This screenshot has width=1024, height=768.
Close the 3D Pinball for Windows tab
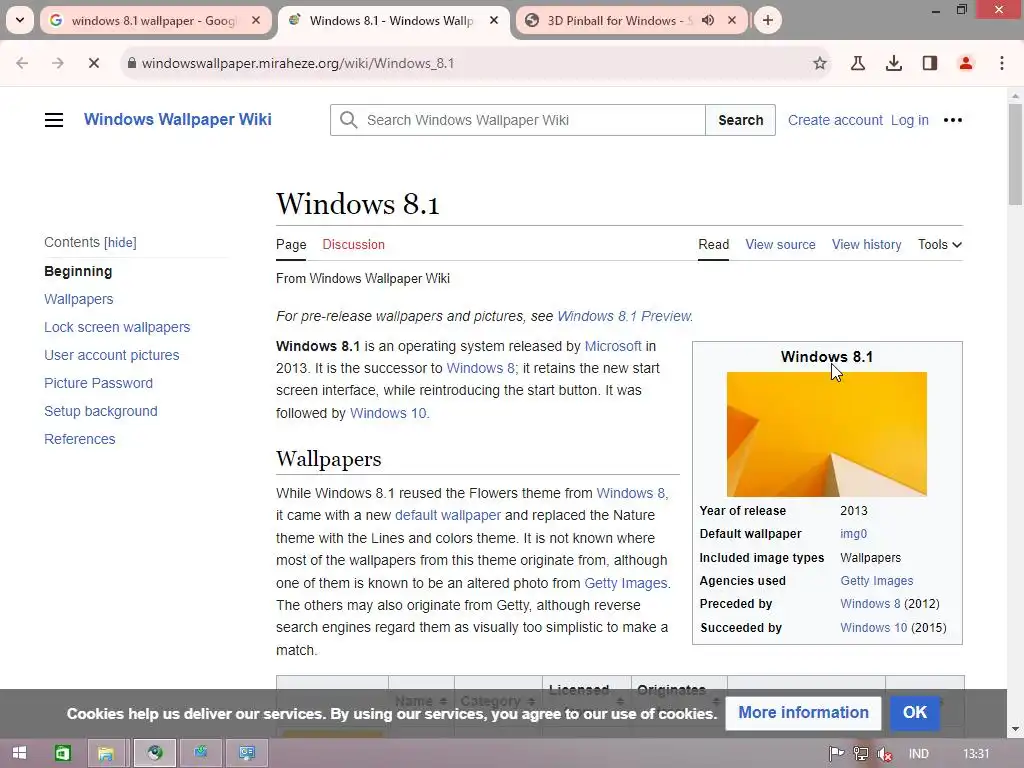732,20
